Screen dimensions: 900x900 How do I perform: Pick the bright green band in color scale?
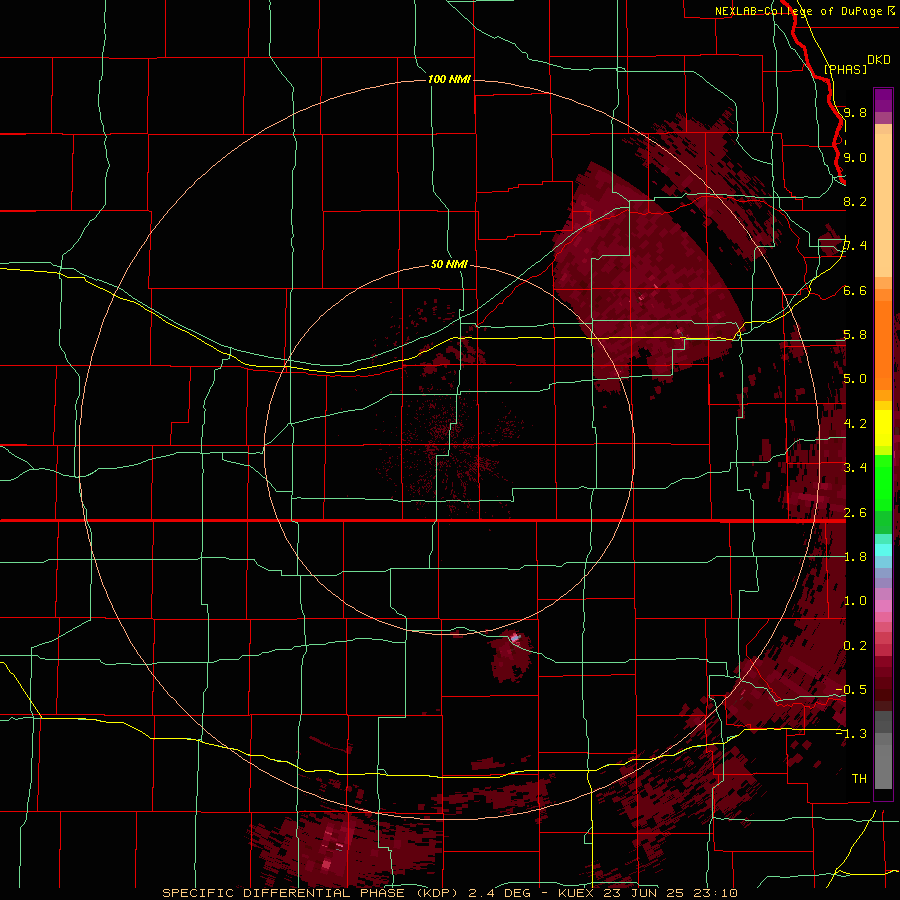[x=883, y=482]
